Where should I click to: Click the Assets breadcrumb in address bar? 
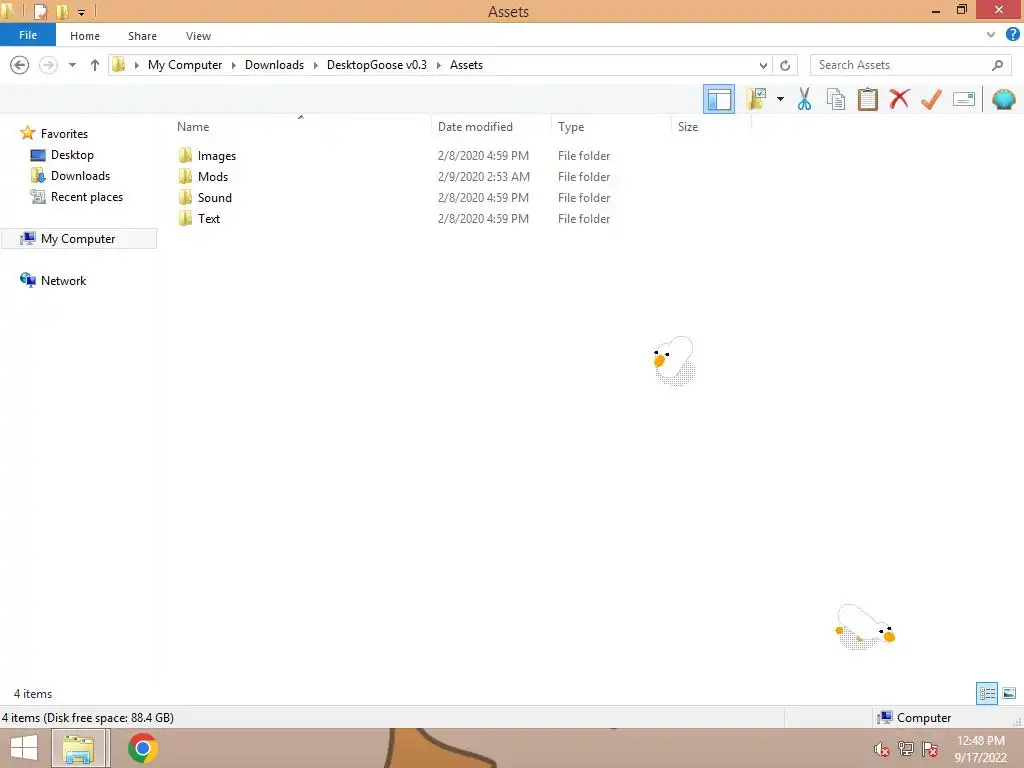[x=466, y=65]
